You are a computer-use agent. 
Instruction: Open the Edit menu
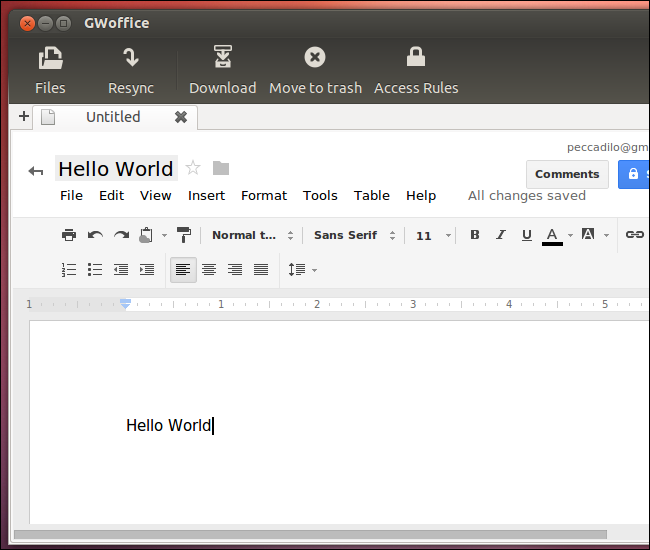pos(112,196)
